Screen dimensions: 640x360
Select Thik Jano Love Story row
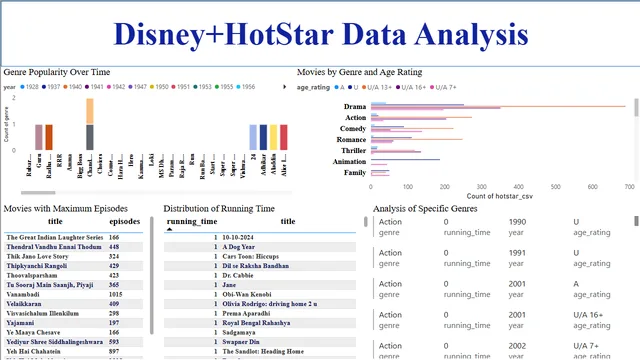73,256
